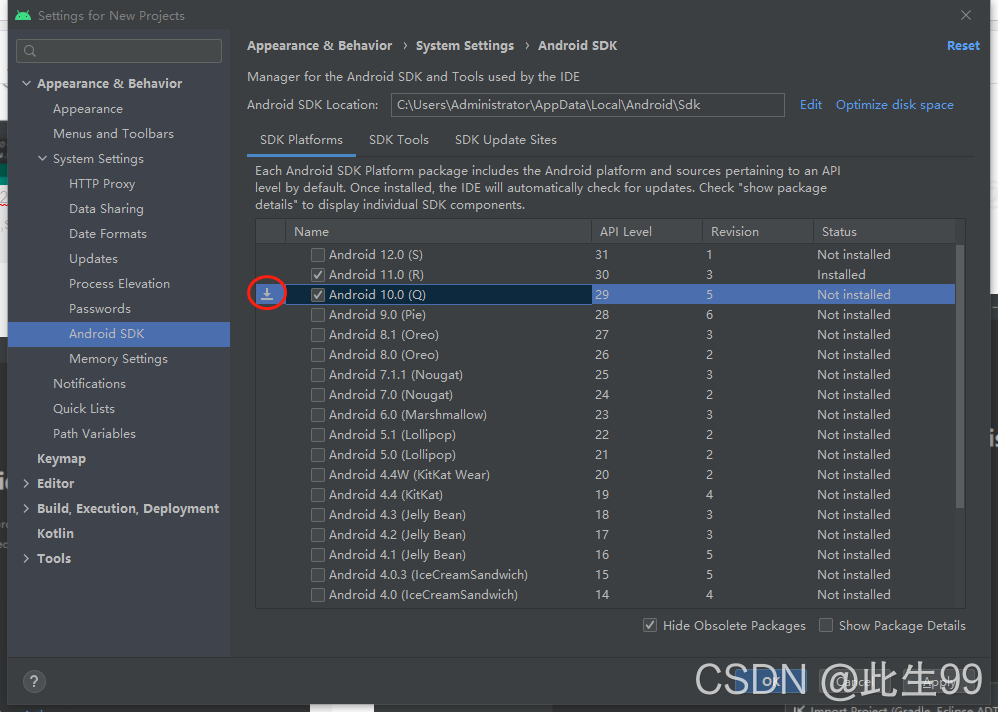This screenshot has height=712, width=998.
Task: Click Edit next to SDK location
Action: (810, 105)
